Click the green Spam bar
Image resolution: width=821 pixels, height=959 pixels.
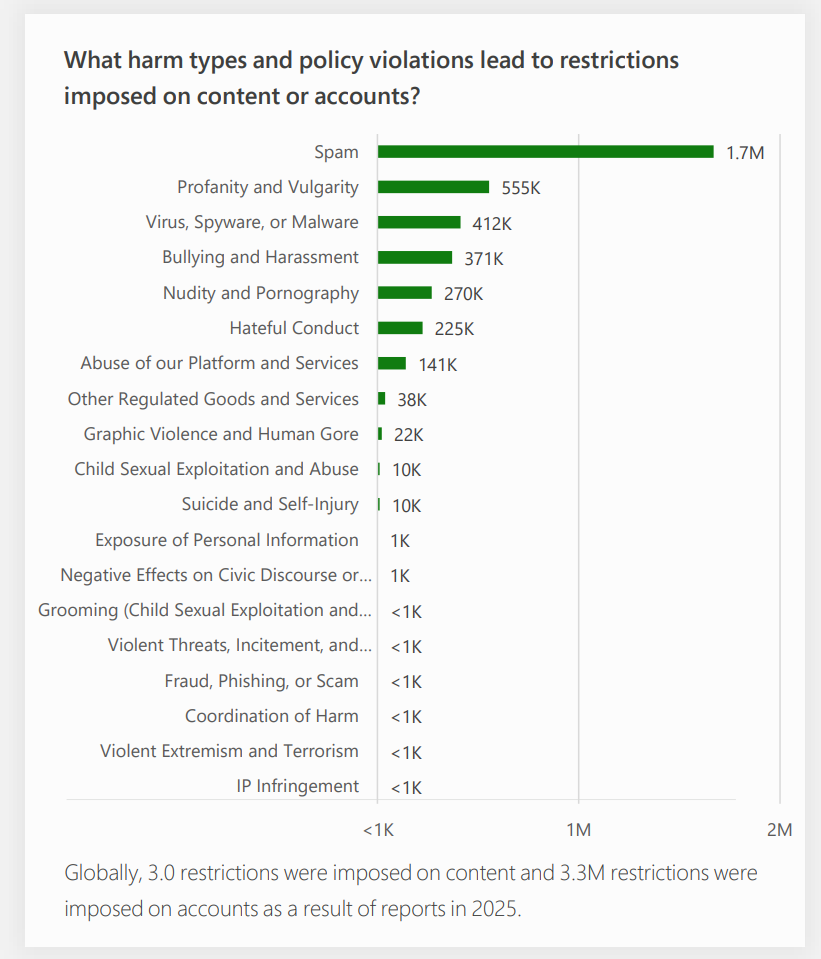pyautogui.click(x=545, y=152)
